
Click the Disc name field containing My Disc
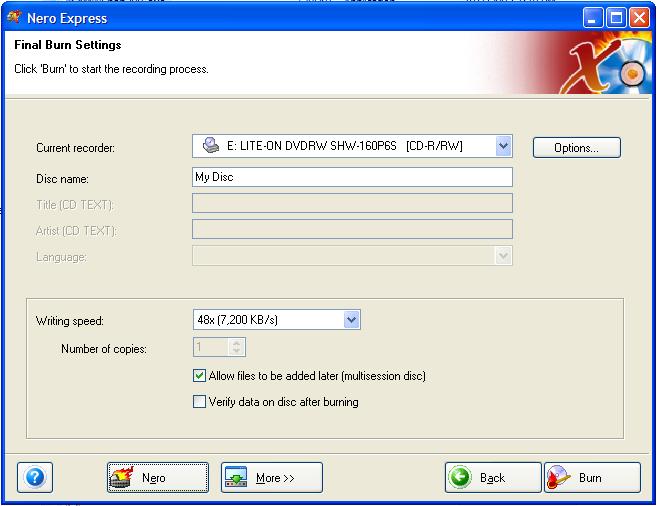pyautogui.click(x=352, y=177)
